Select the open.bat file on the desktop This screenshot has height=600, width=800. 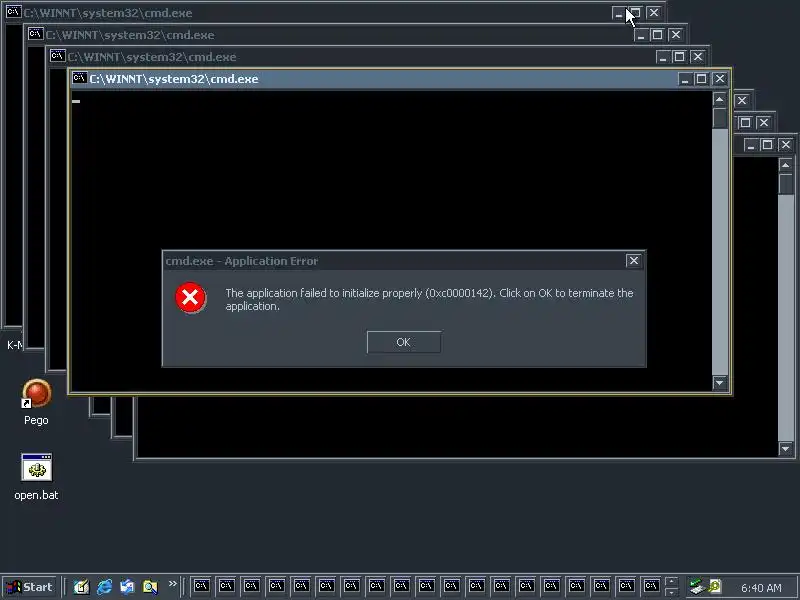point(36,477)
